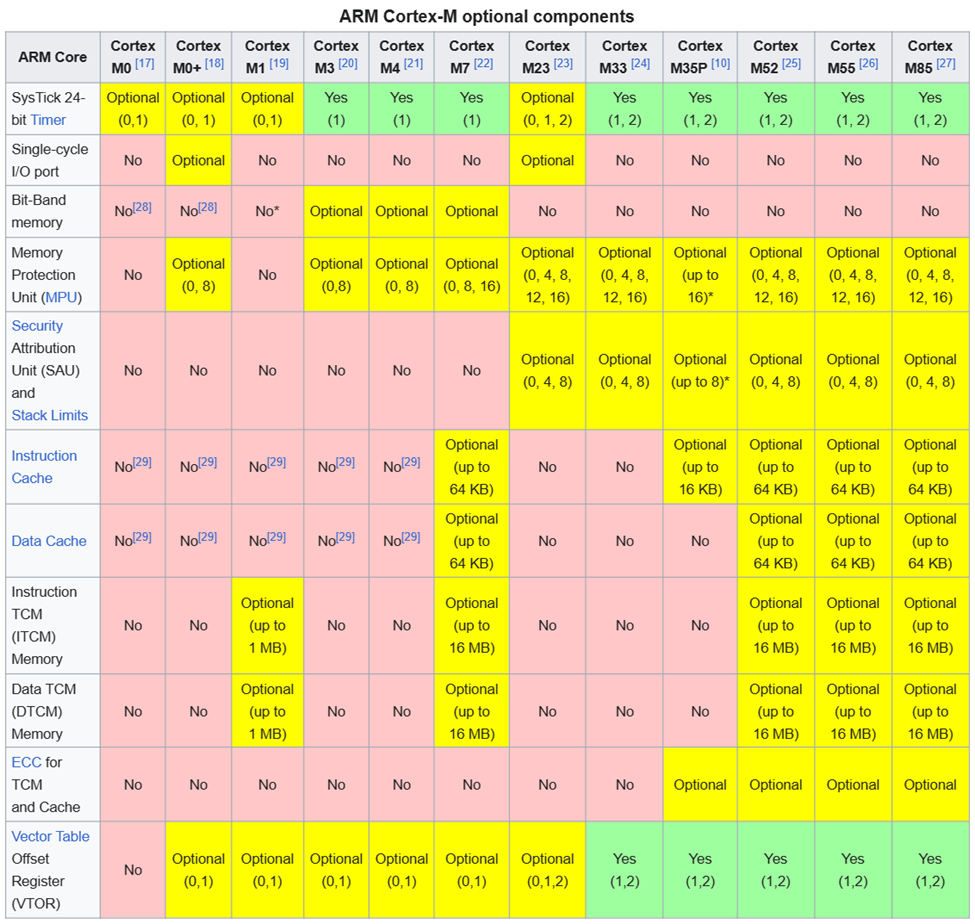Click footnote [28] in Cortex M0 Bit-Band cell

point(142,208)
